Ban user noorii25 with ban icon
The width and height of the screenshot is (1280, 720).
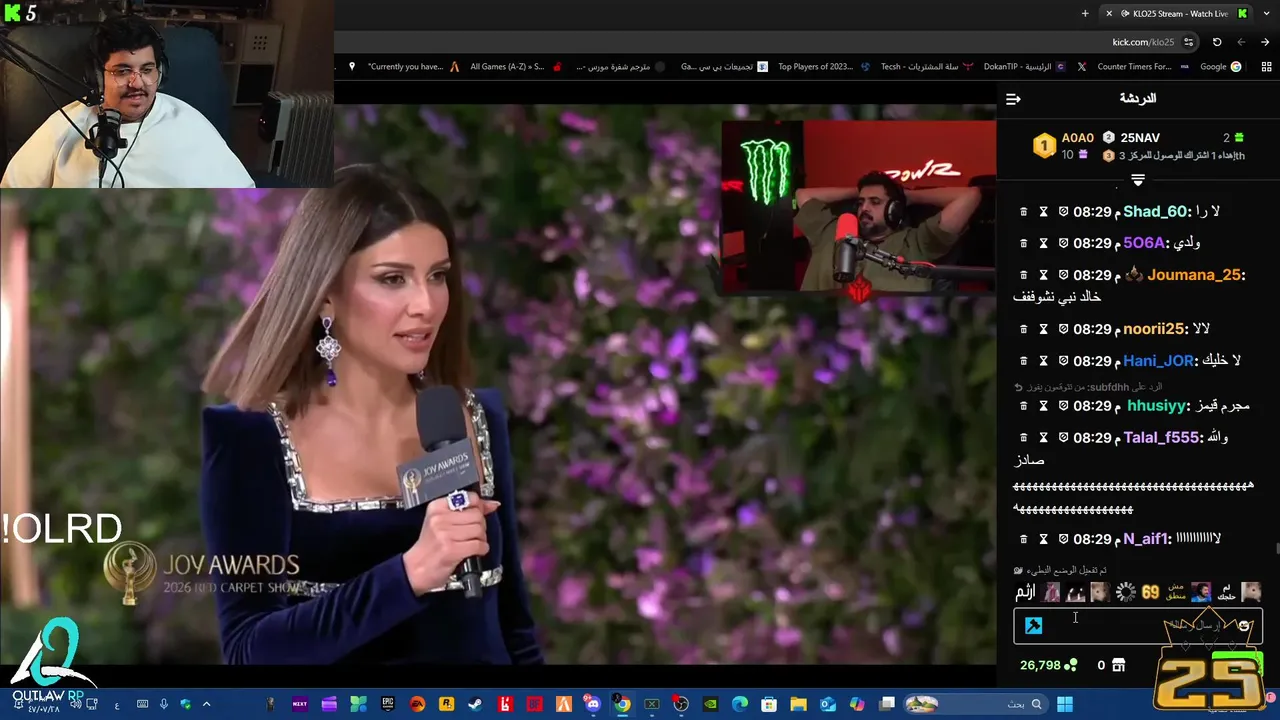[1063, 329]
